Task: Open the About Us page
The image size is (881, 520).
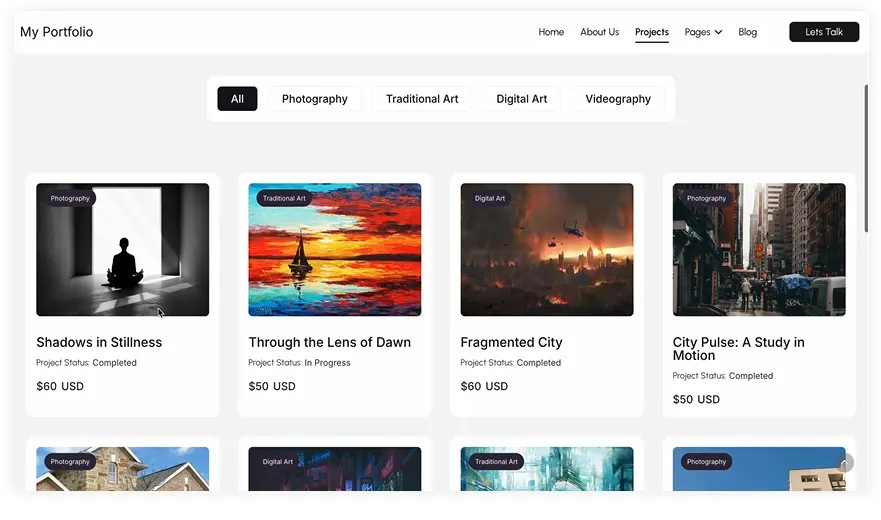Action: click(599, 32)
